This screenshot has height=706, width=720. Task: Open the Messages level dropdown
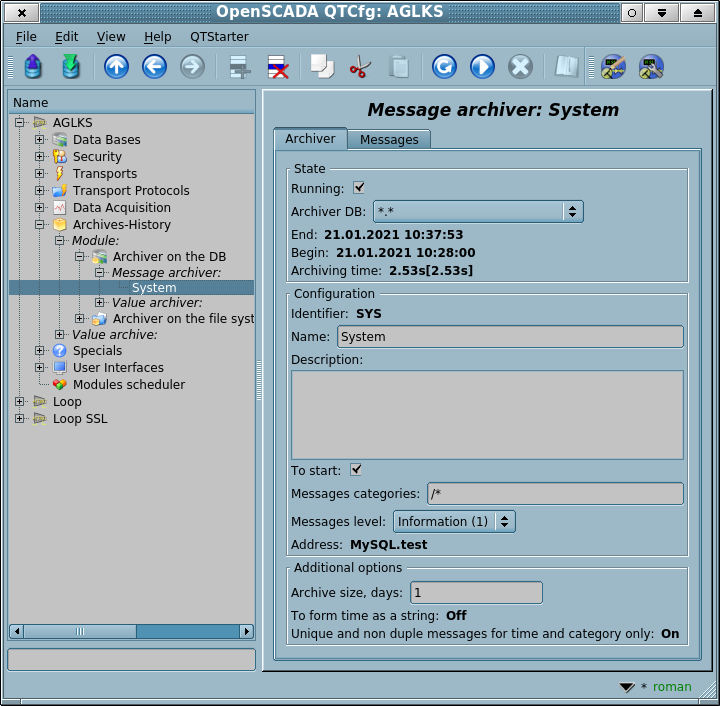coord(453,521)
